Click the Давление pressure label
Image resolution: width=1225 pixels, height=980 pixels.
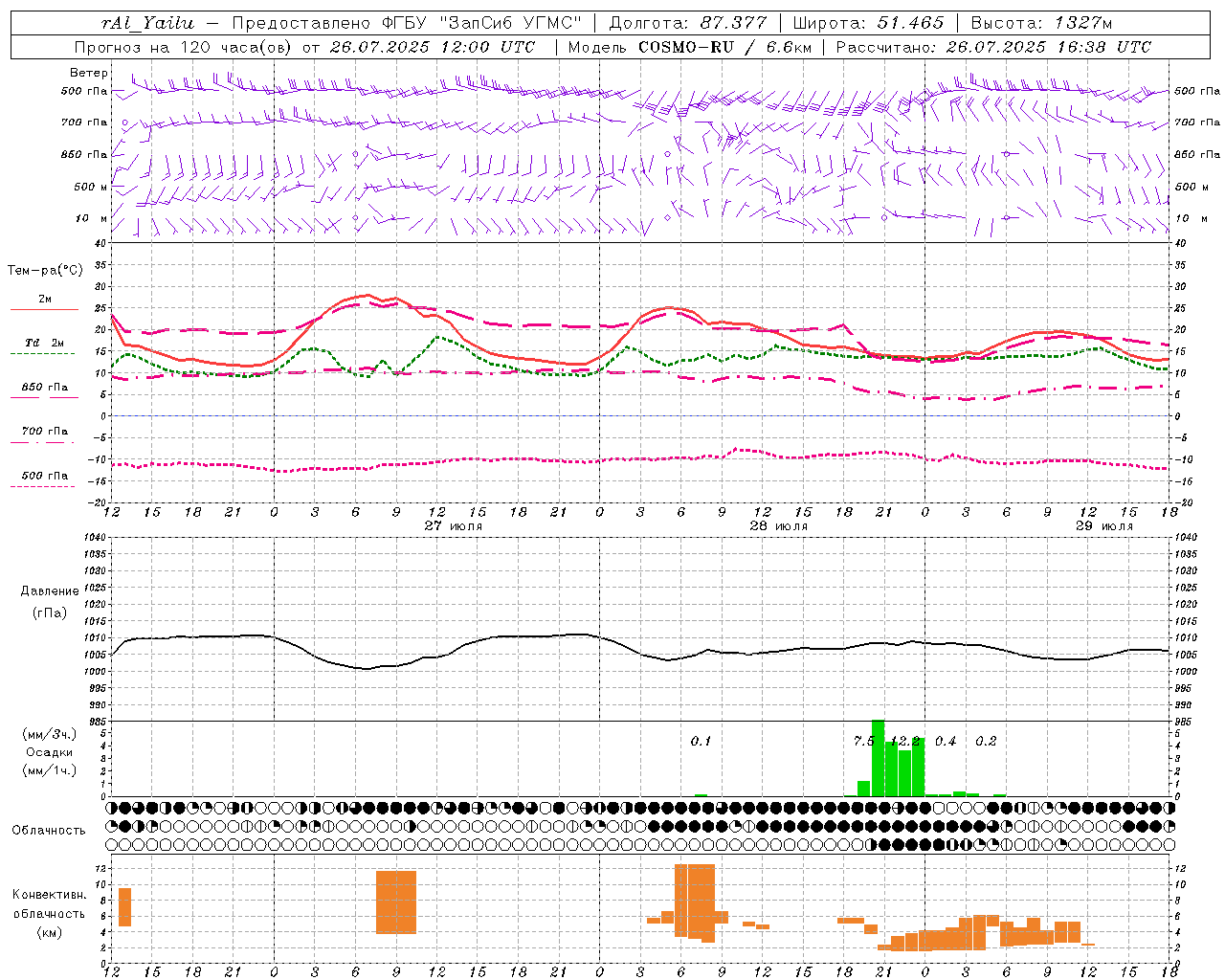(x=50, y=591)
